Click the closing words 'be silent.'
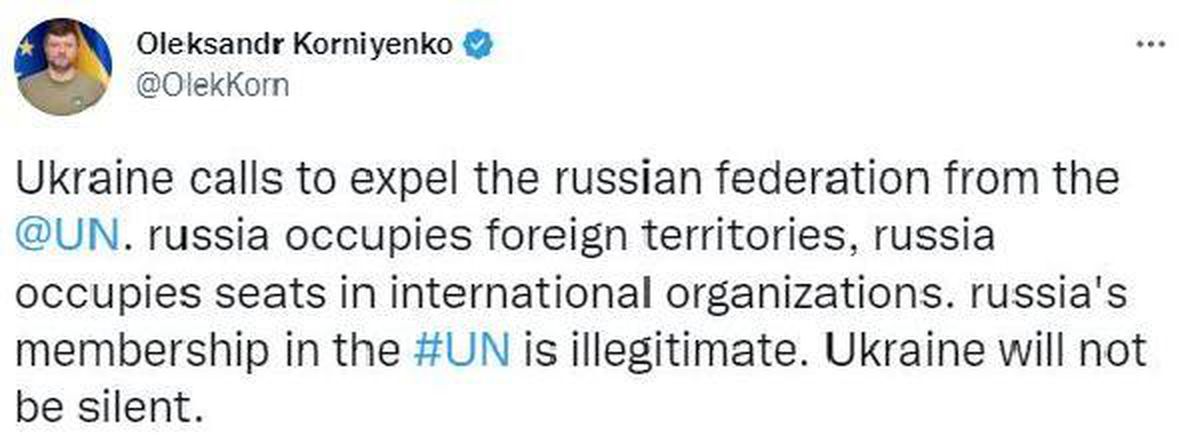The height and width of the screenshot is (436, 1200). 102,406
